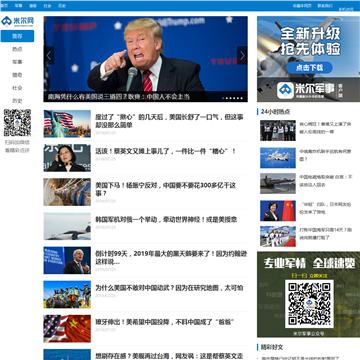Image resolution: width=360 pixels, height=360 pixels.
Task: Open 猎奇 category in left sidebar
Action: (x=17, y=75)
